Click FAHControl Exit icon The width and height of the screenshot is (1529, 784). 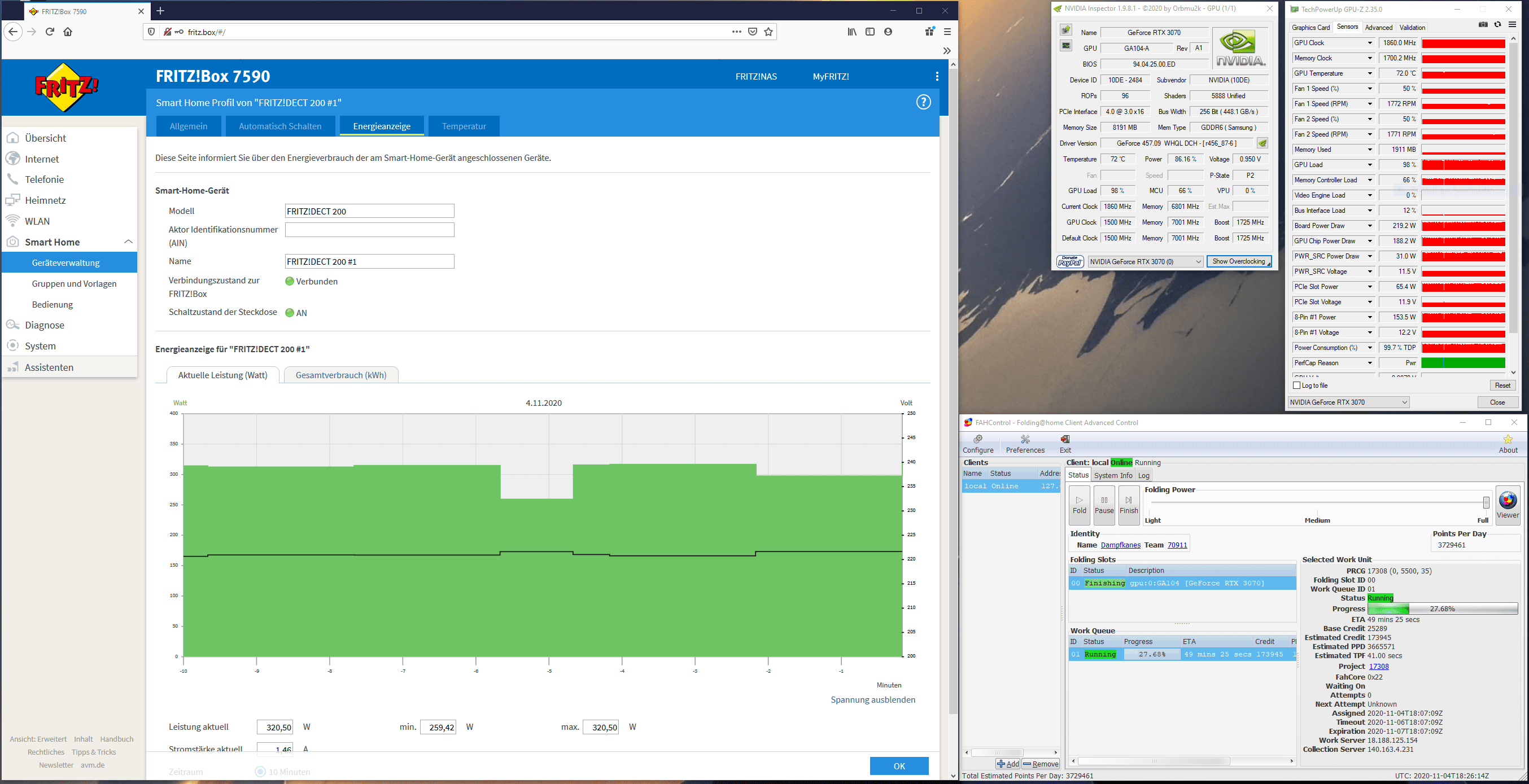coord(1065,444)
